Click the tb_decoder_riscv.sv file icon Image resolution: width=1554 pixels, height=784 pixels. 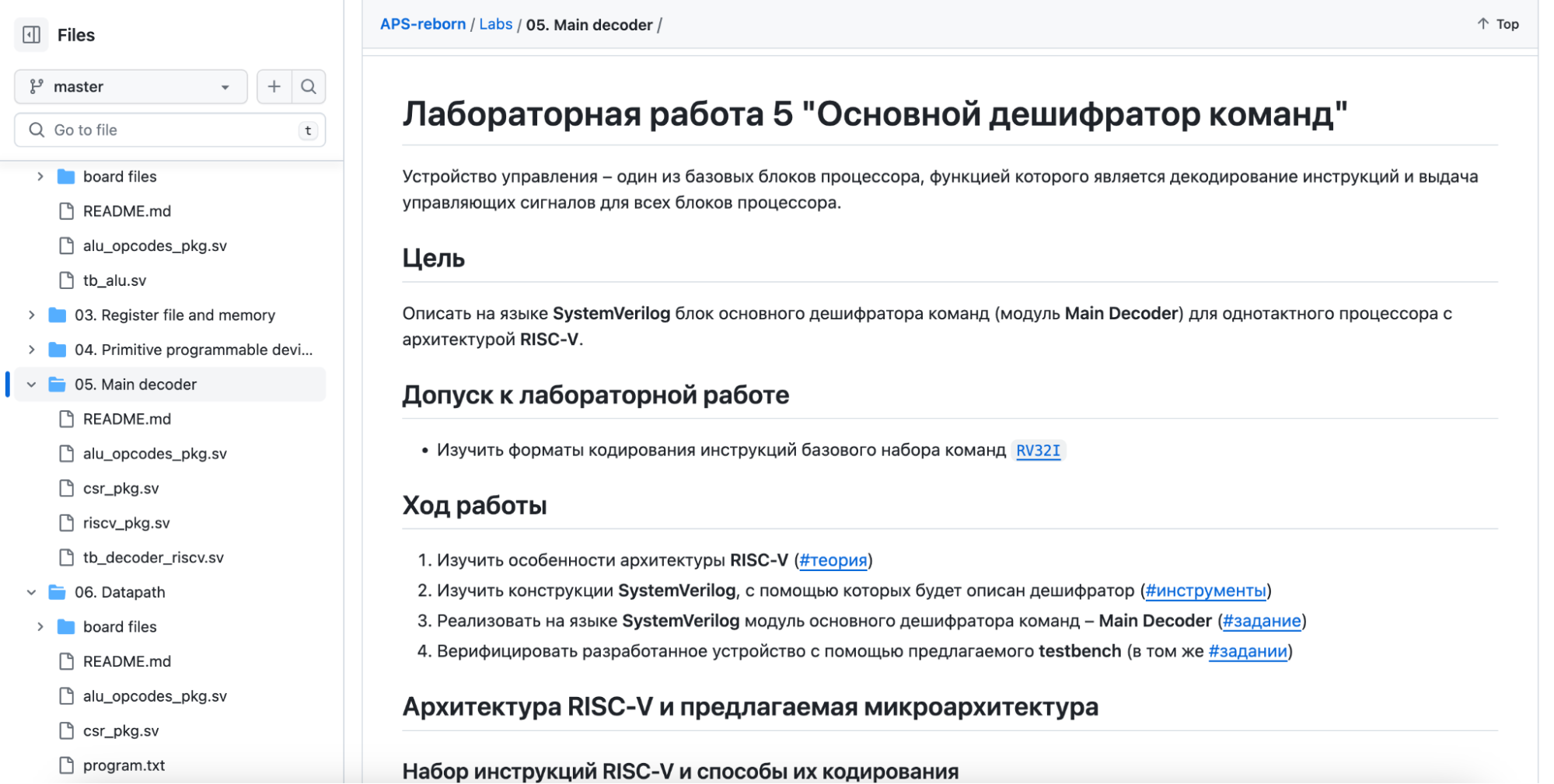click(65, 557)
